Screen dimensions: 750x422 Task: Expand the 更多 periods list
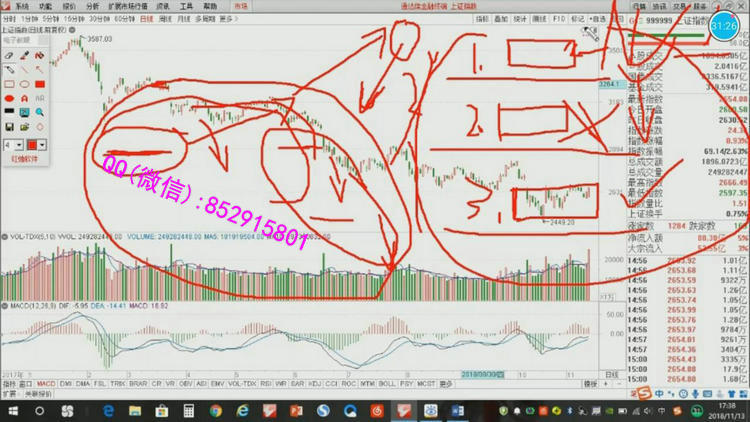pyautogui.click(x=228, y=19)
